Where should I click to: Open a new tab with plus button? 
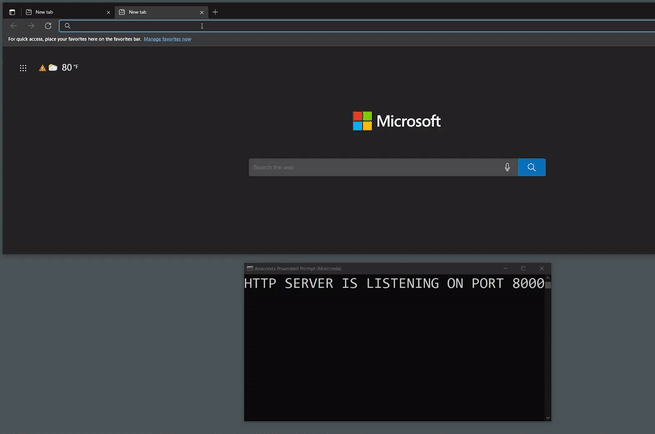pyautogui.click(x=215, y=12)
